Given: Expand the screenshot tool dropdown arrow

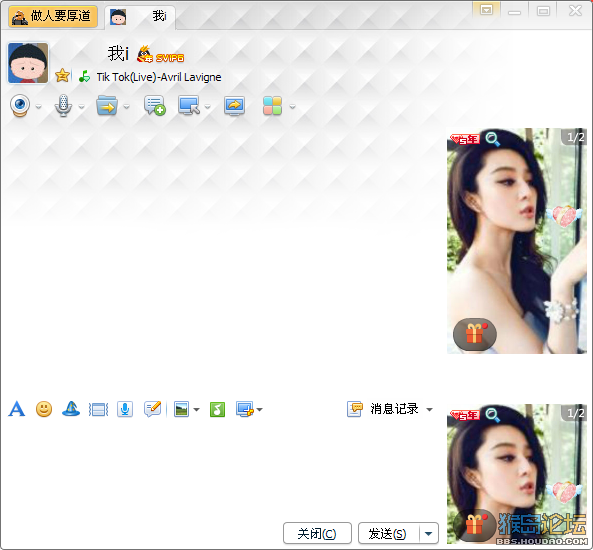Looking at the screenshot, I should 259,409.
